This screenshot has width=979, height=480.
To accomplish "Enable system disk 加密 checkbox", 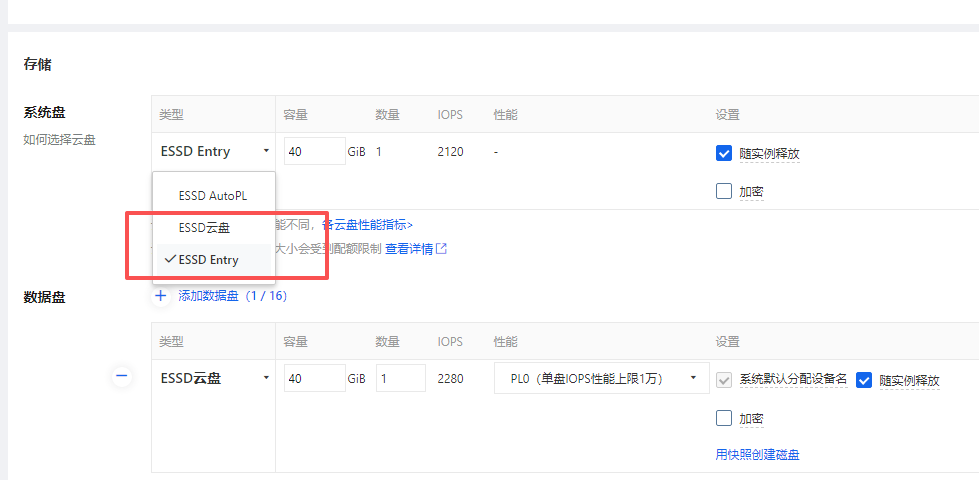I will [724, 191].
